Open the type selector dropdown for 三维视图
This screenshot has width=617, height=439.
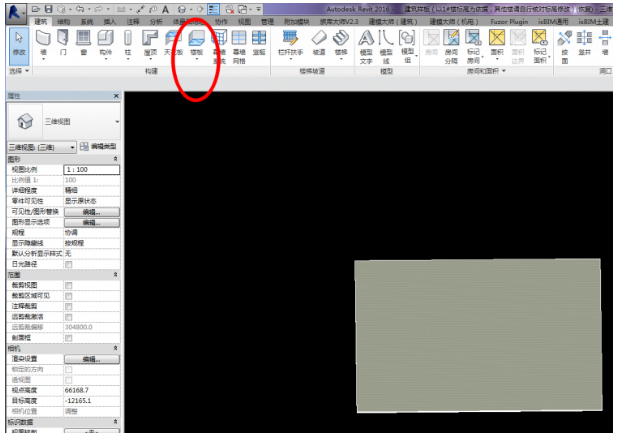coord(117,122)
